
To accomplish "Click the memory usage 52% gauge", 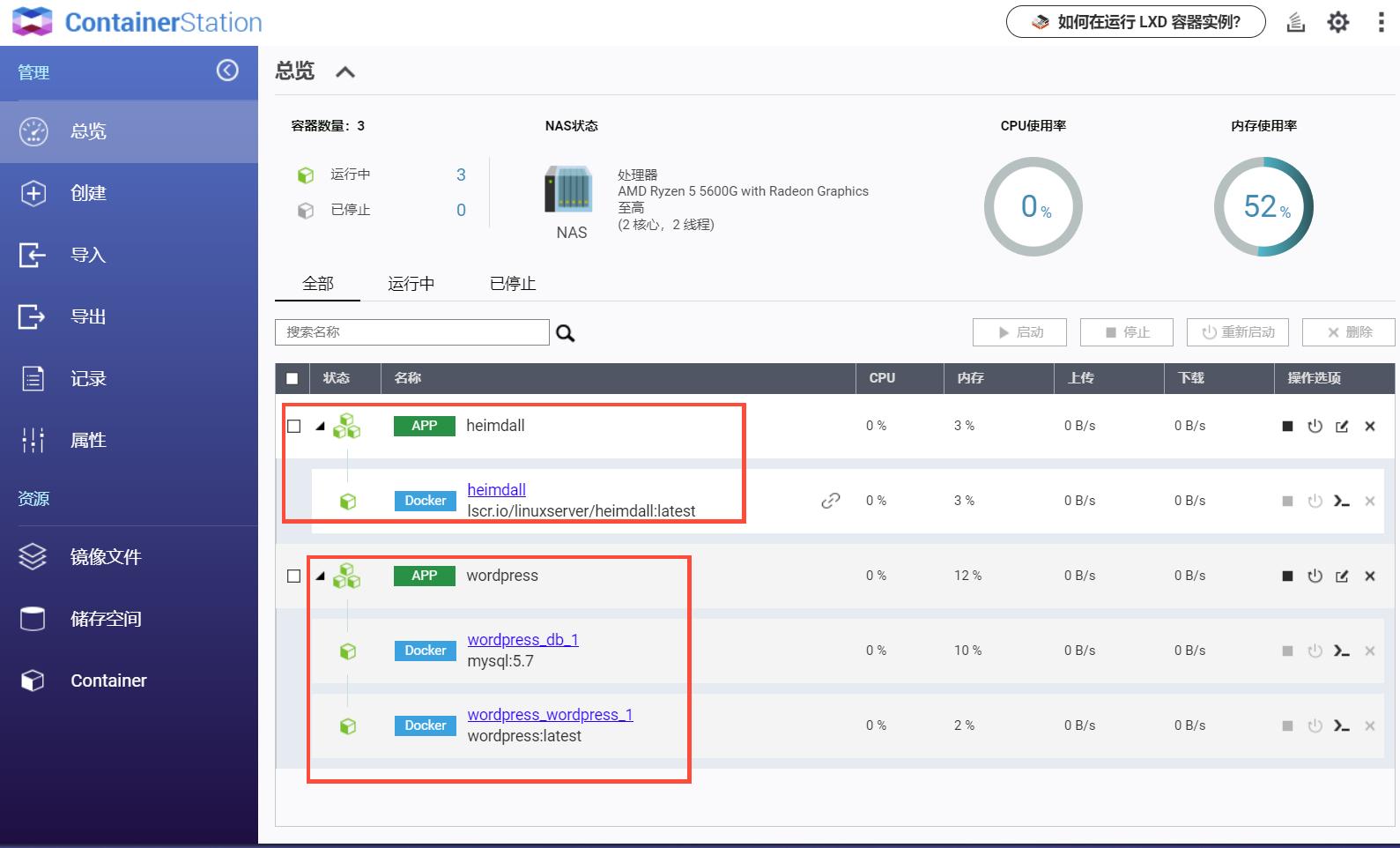I will point(1263,207).
